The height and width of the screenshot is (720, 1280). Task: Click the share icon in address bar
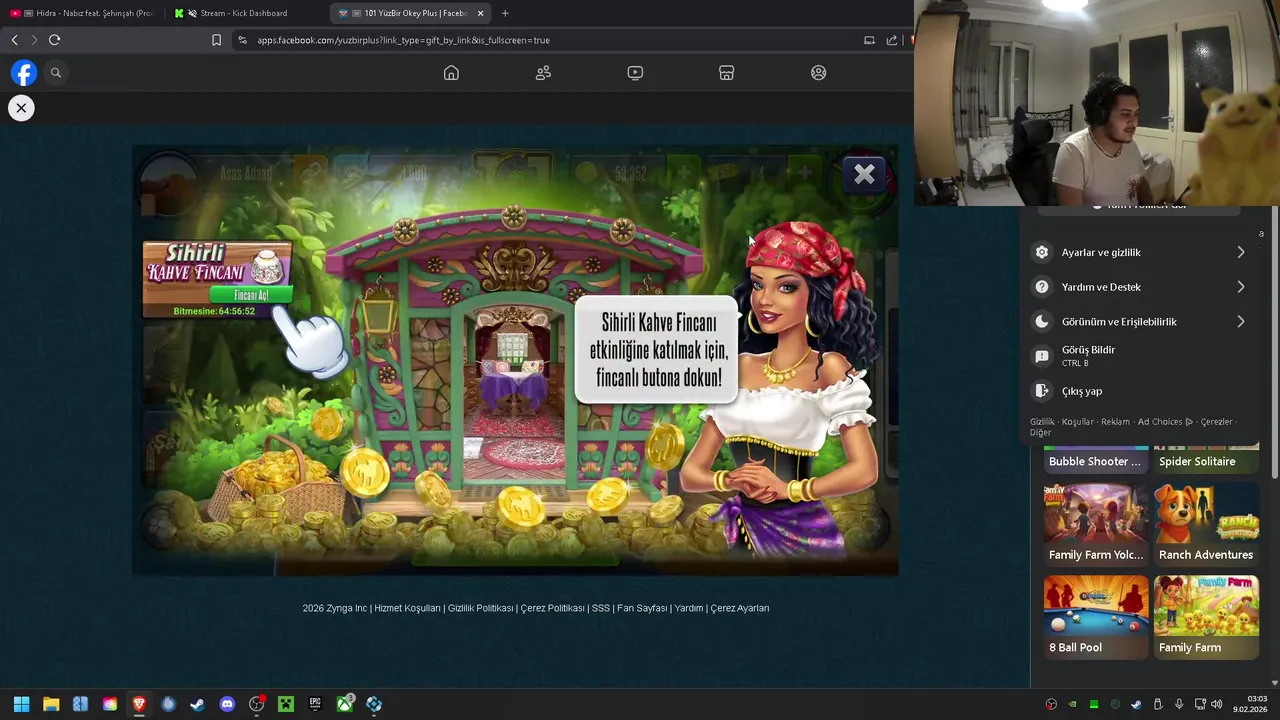click(892, 40)
